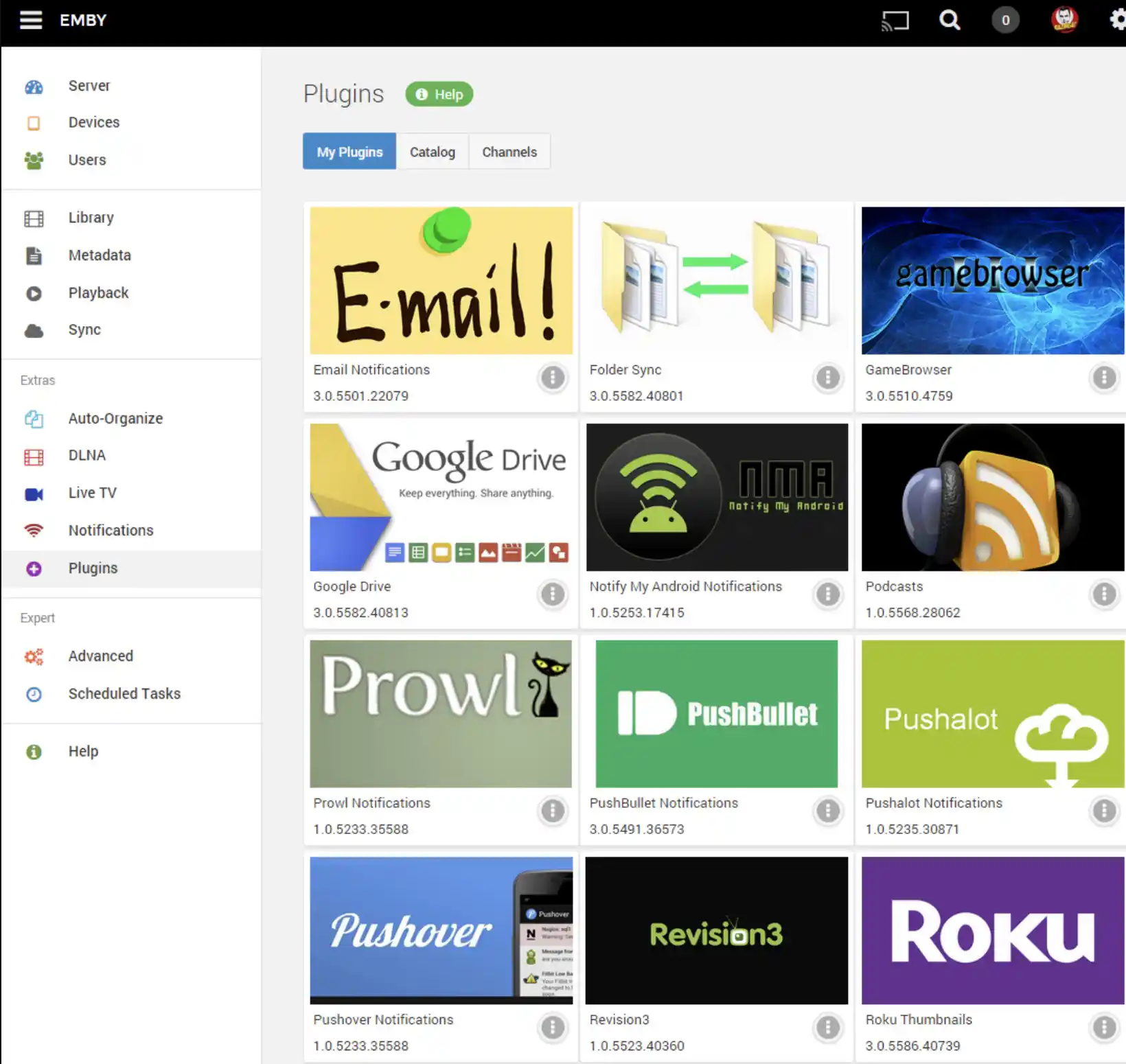Open Email Notifications plugin name link
The image size is (1126, 1064).
click(371, 370)
